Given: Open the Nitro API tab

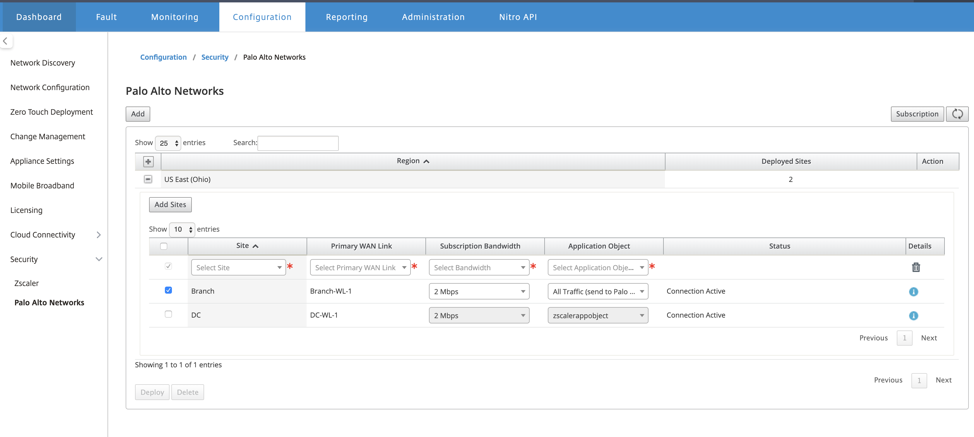Looking at the screenshot, I should 518,17.
